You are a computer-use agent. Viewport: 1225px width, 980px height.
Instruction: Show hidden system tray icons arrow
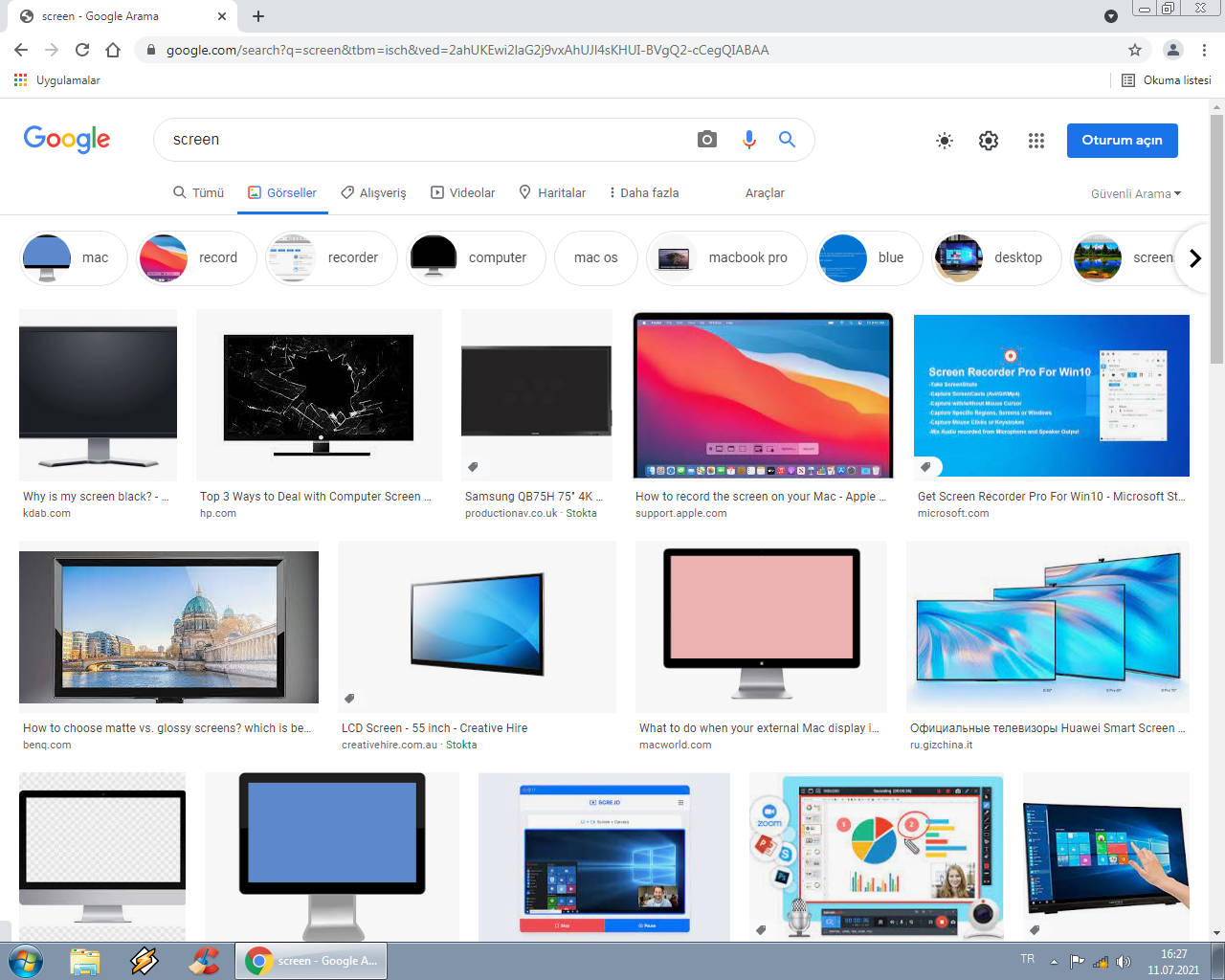tap(1054, 962)
